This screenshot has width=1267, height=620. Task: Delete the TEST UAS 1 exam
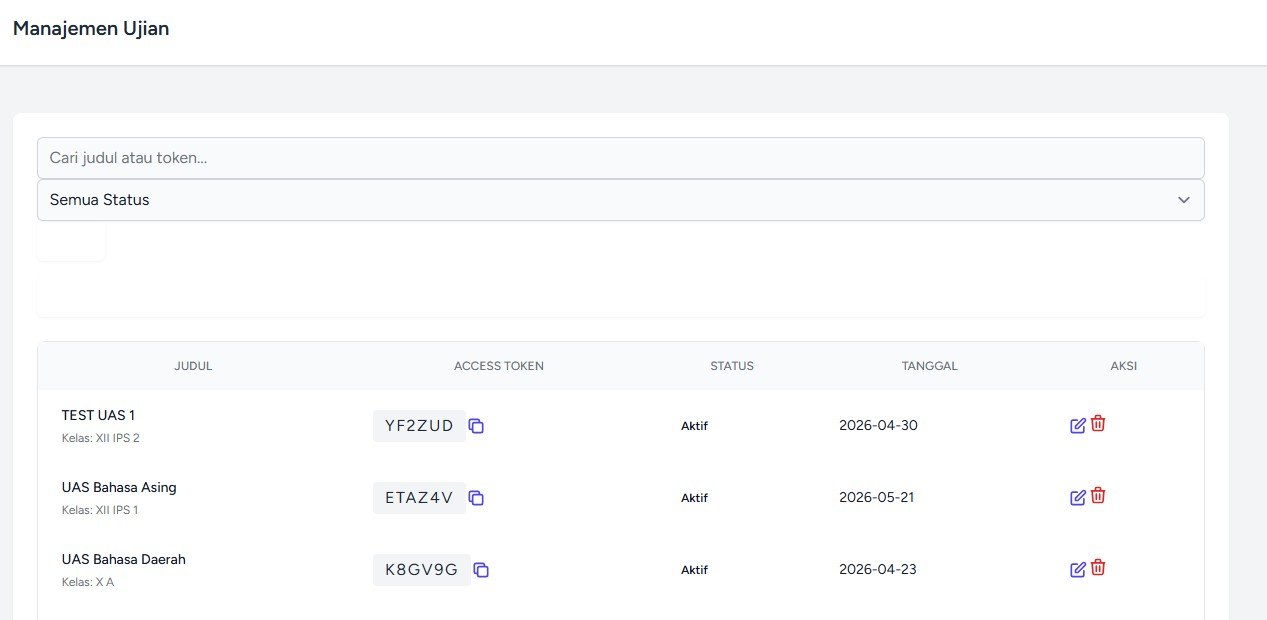point(1098,424)
